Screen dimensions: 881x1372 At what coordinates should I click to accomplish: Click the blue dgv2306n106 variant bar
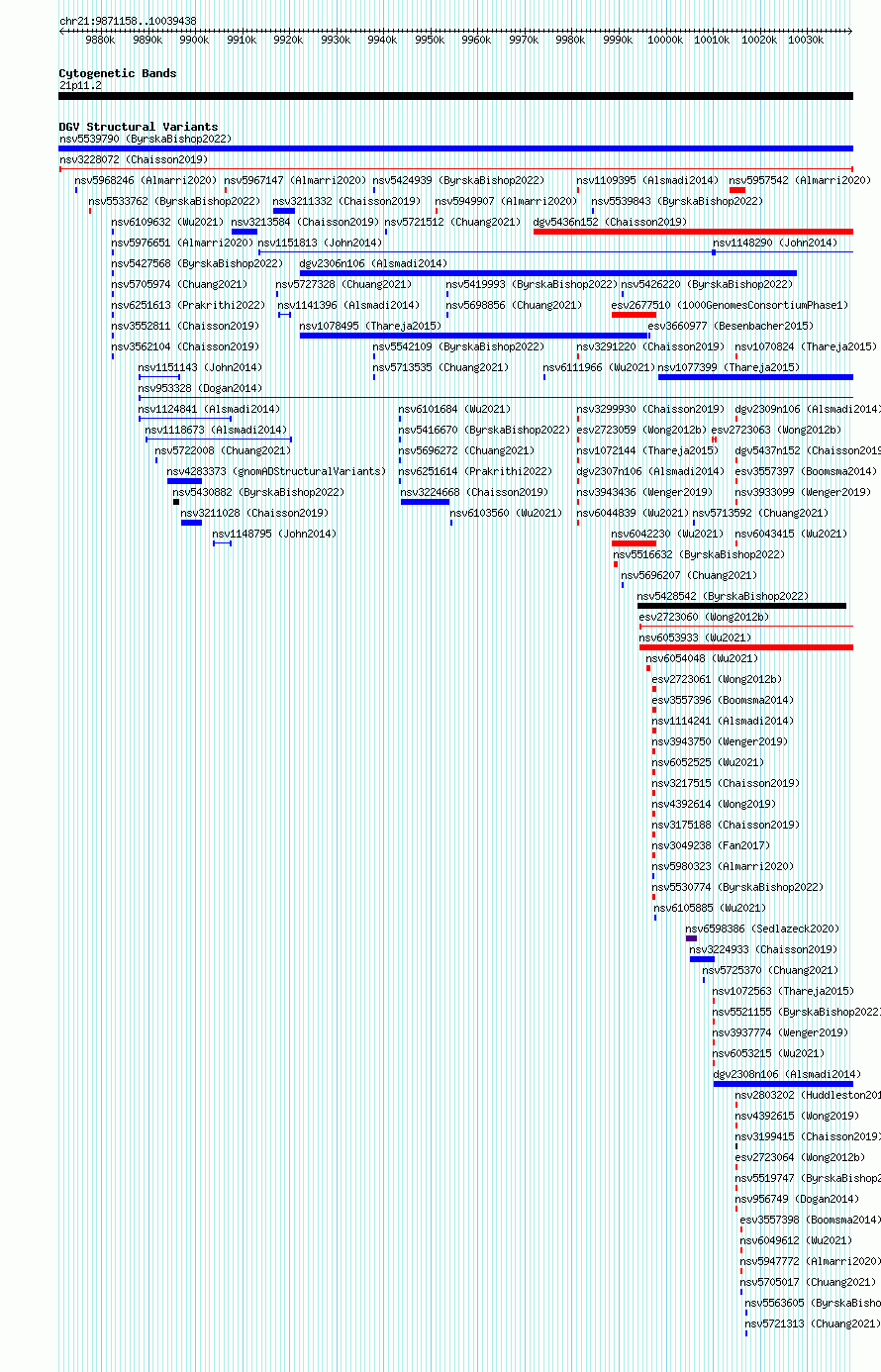pyautogui.click(x=548, y=273)
